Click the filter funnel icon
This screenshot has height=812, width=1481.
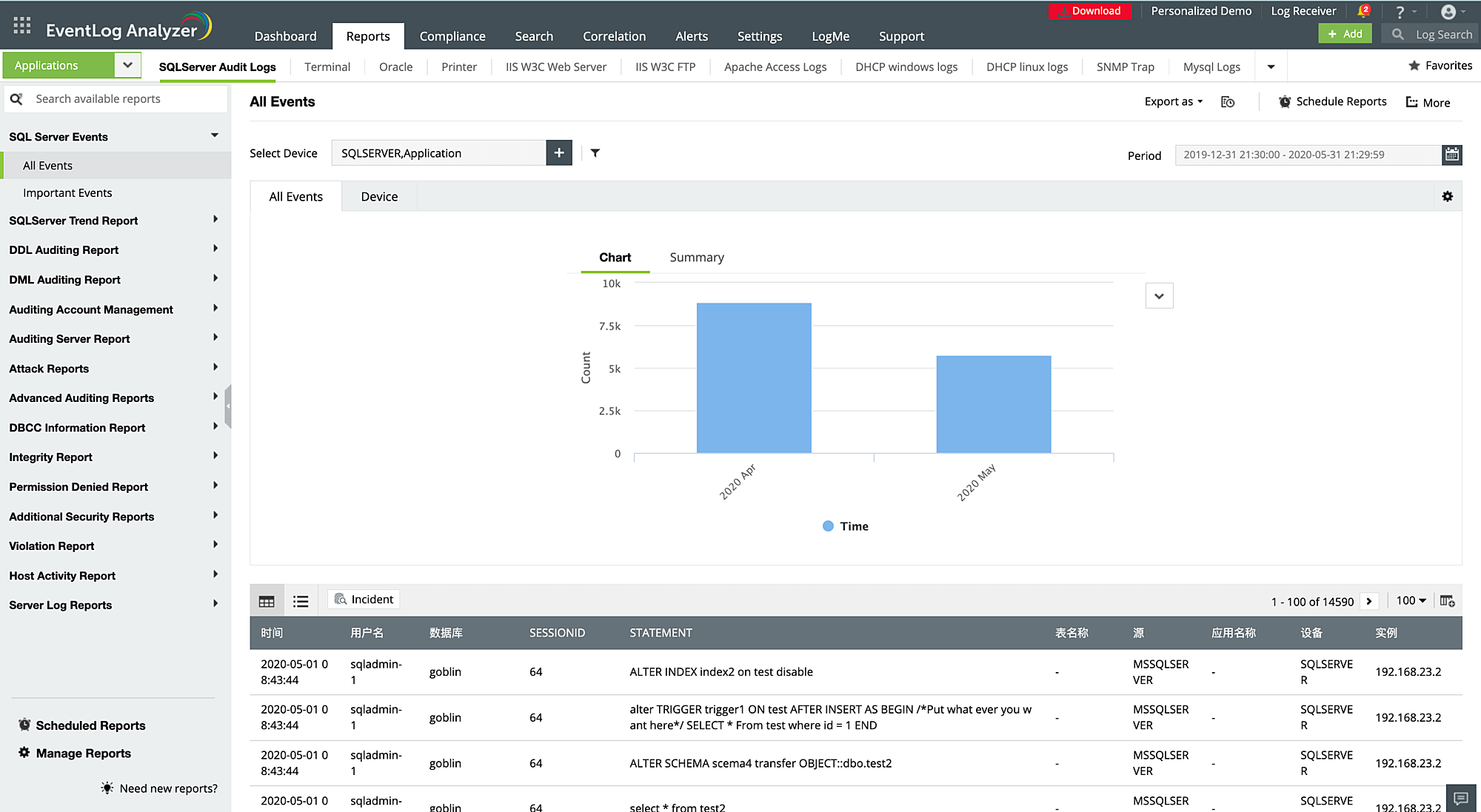click(595, 153)
